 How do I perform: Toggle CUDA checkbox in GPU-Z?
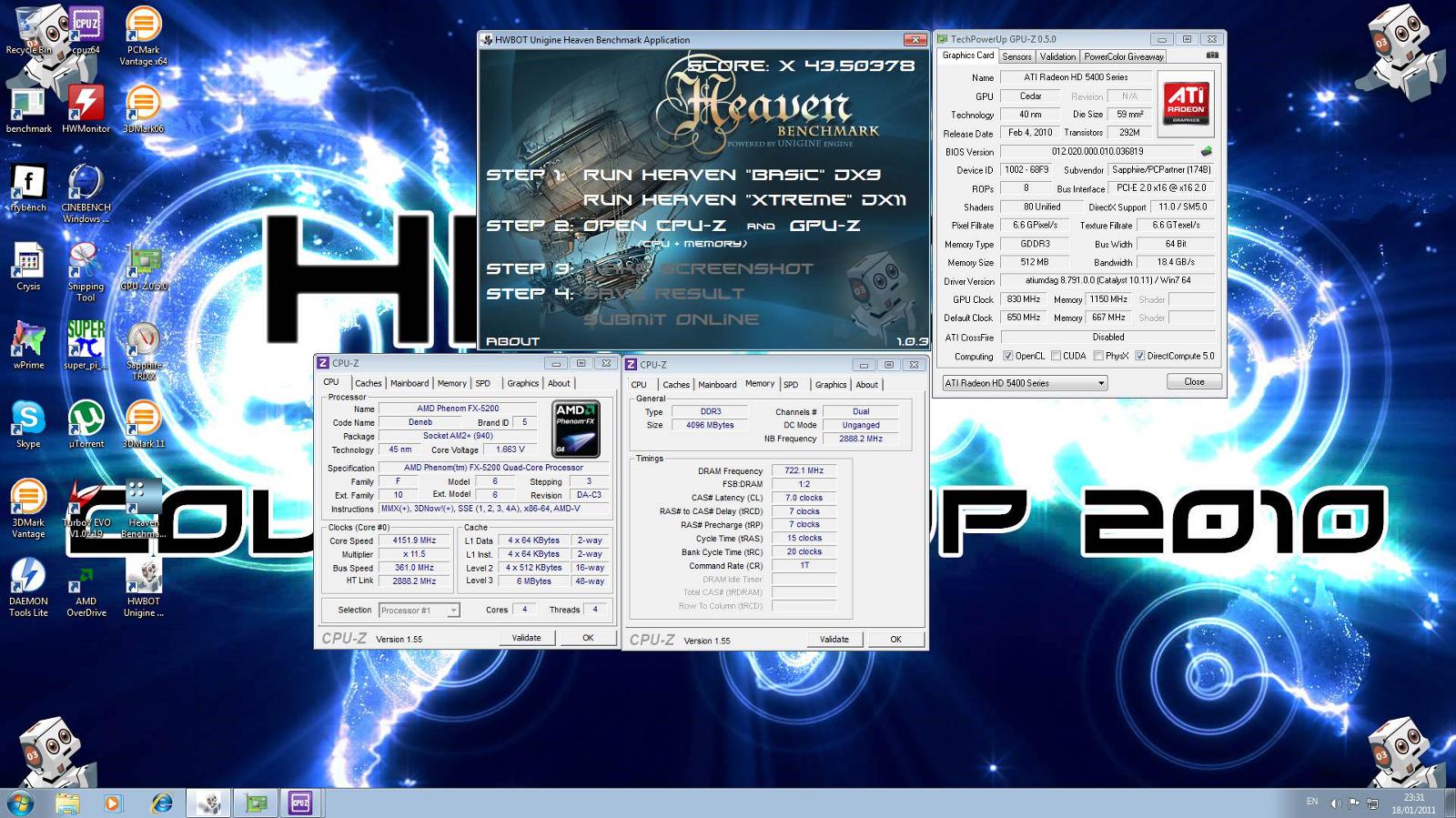[x=1056, y=356]
